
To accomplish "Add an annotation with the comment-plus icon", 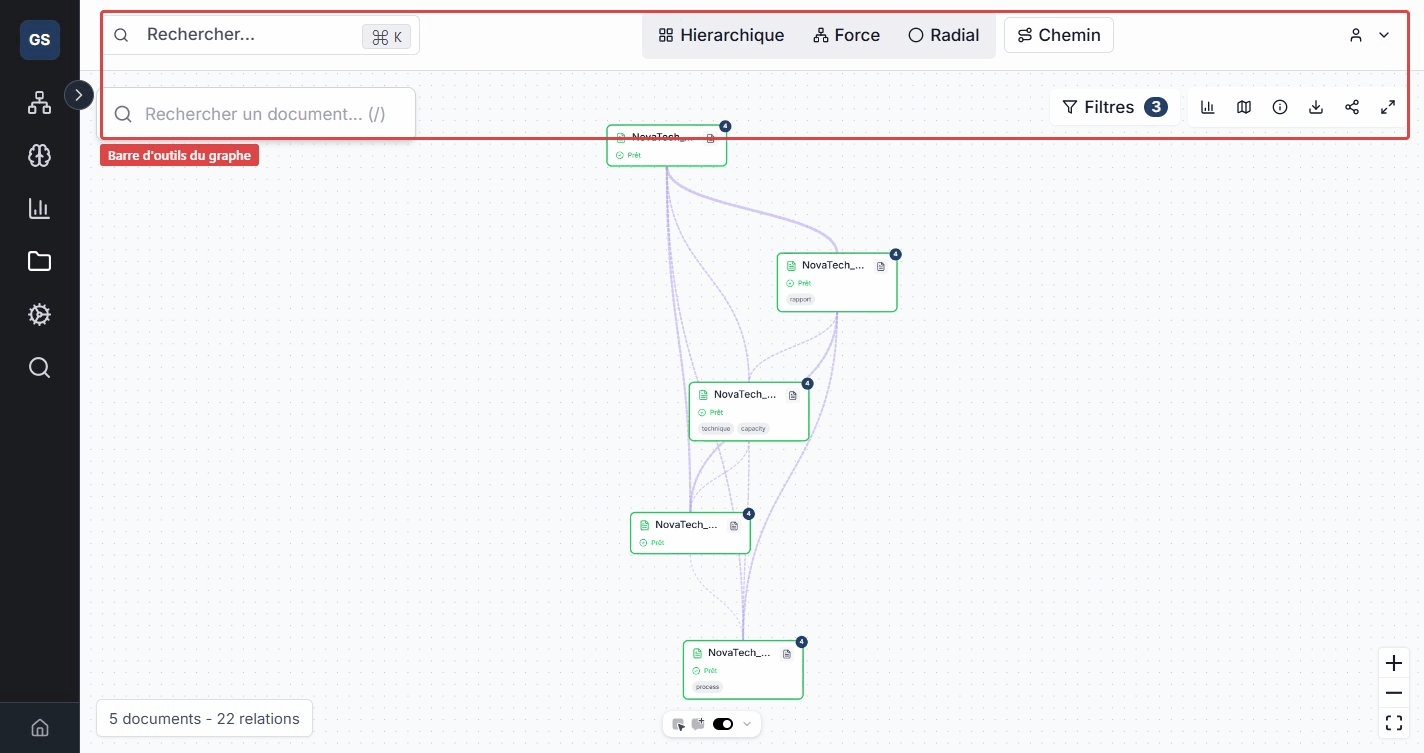I will [699, 724].
